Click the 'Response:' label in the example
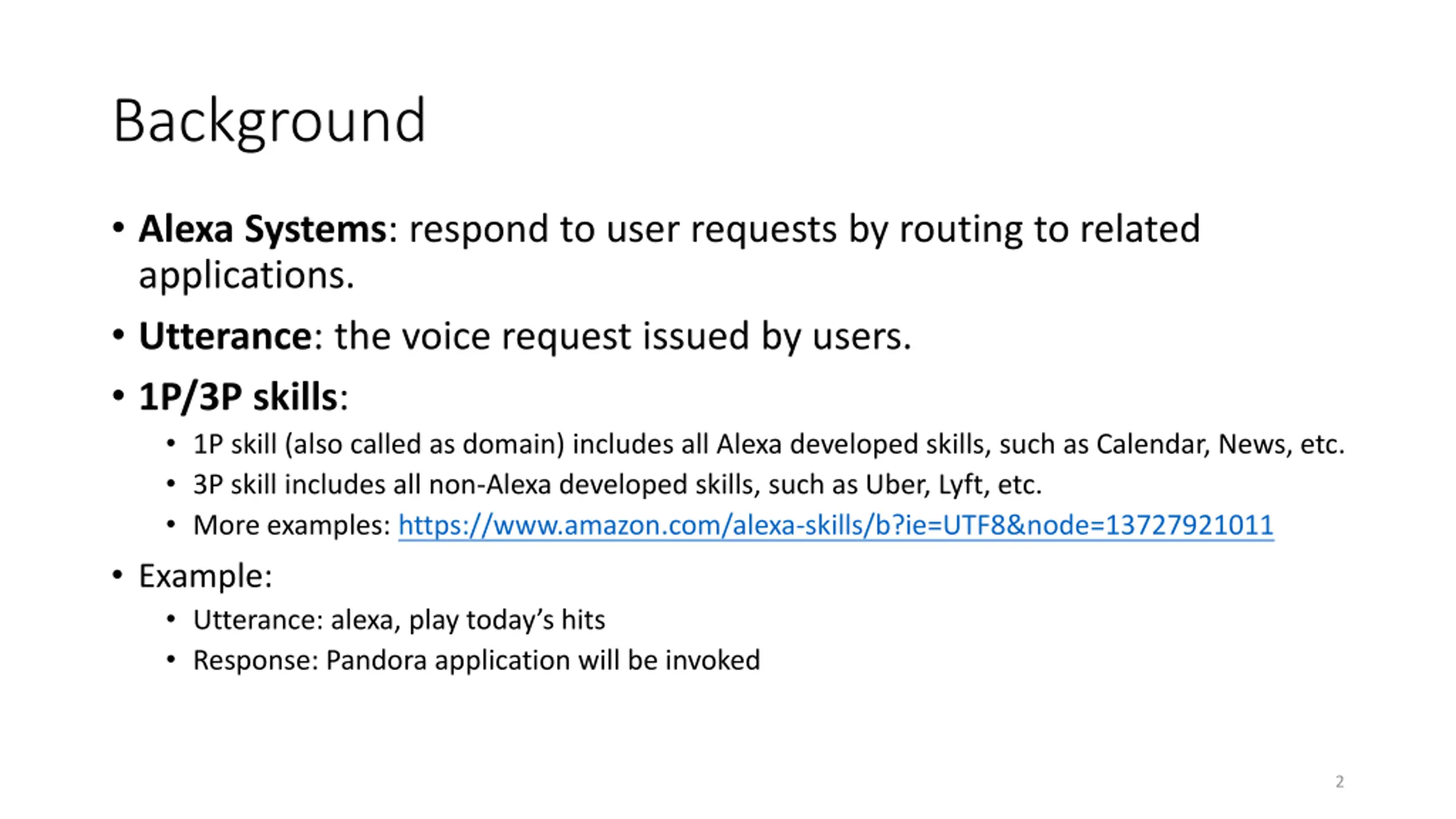Image resolution: width=1456 pixels, height=819 pixels. pyautogui.click(x=256, y=660)
